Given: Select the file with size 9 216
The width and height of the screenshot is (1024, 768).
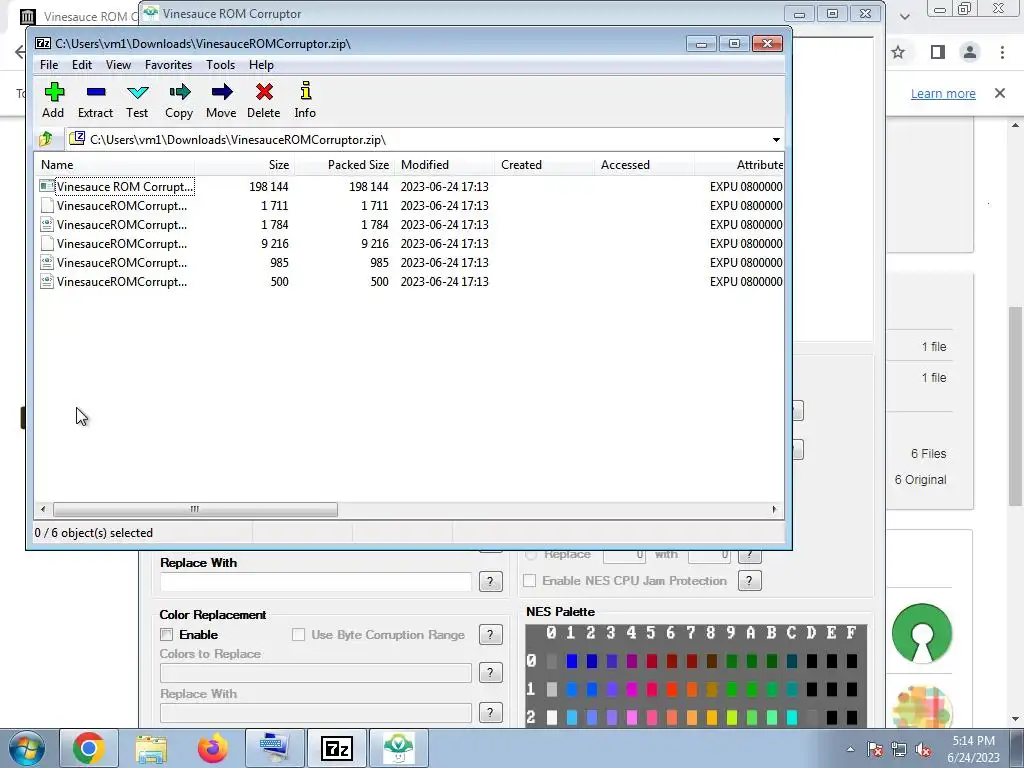Looking at the screenshot, I should click(409, 244).
